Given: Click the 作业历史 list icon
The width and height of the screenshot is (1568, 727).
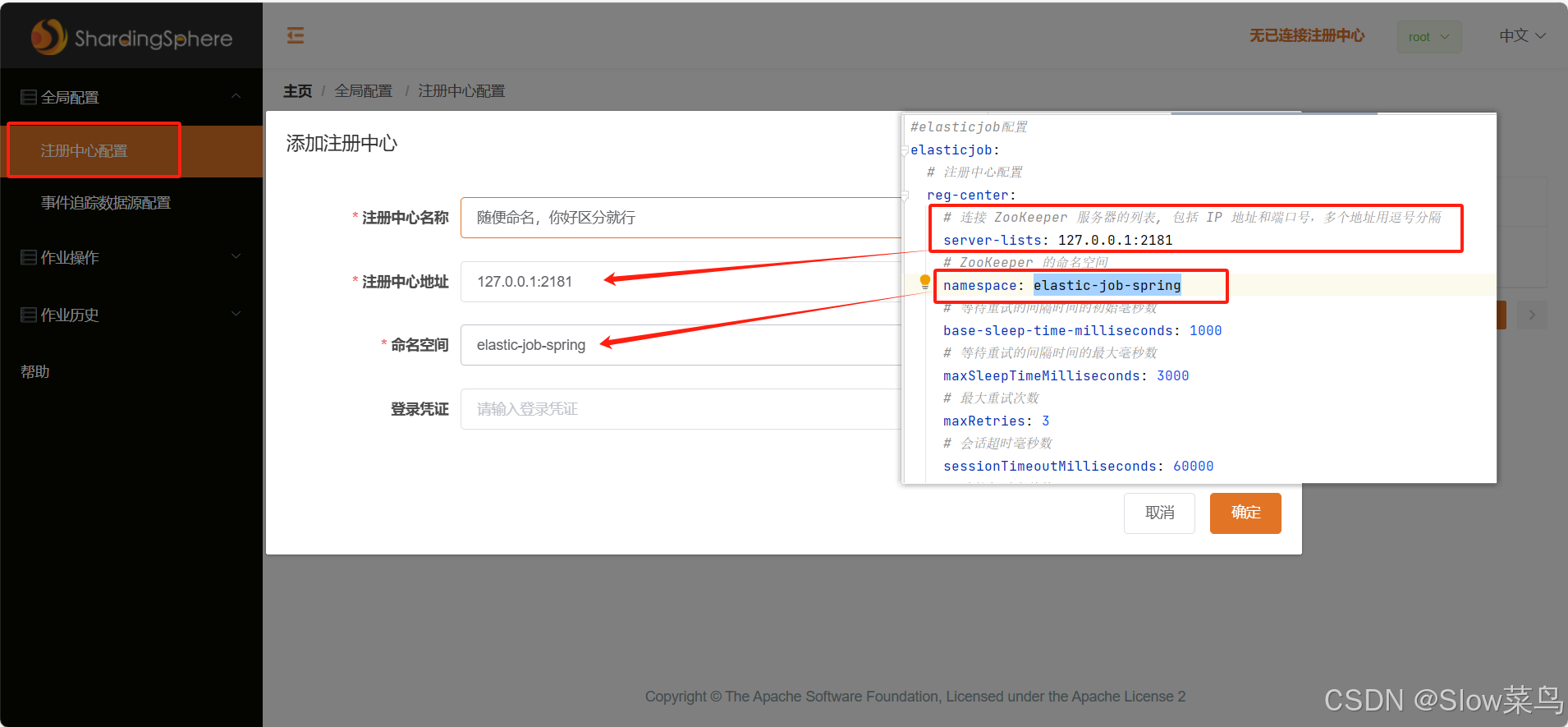Looking at the screenshot, I should 29,315.
